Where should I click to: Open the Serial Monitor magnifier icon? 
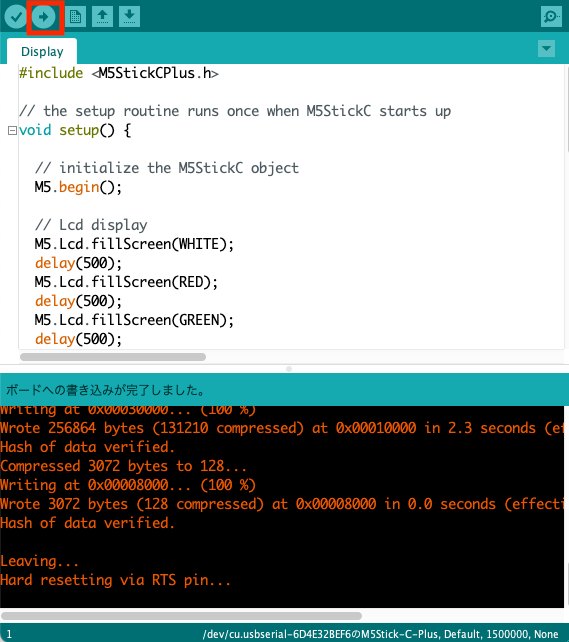point(551,17)
